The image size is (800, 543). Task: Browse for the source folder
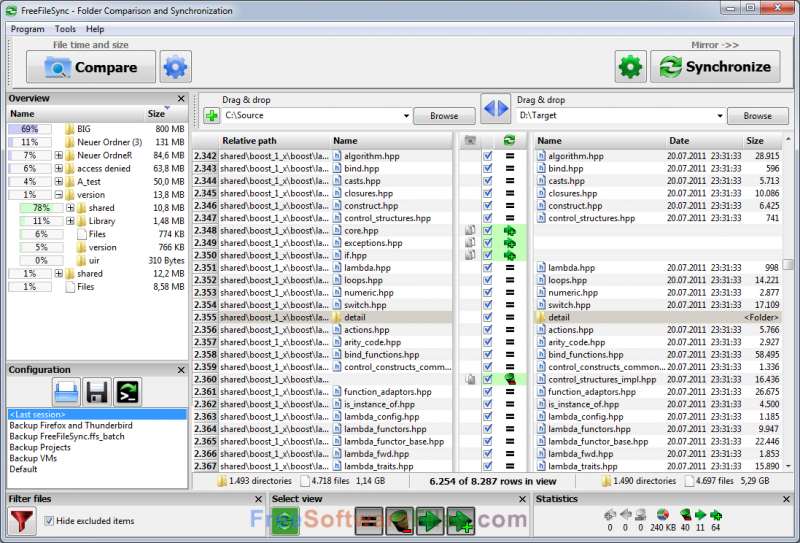point(444,116)
